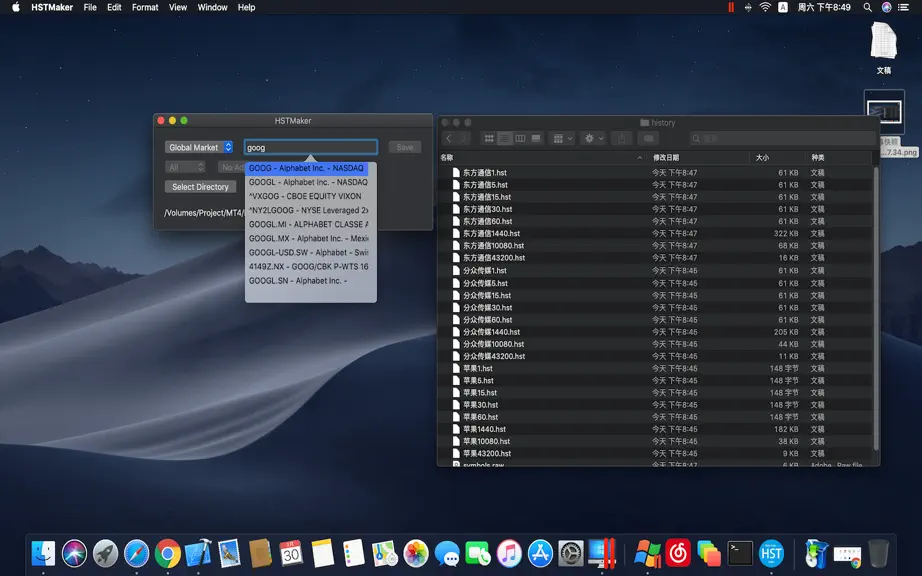The image size is (922, 576).
Task: Open Photos flower icon in dock
Action: pyautogui.click(x=416, y=554)
